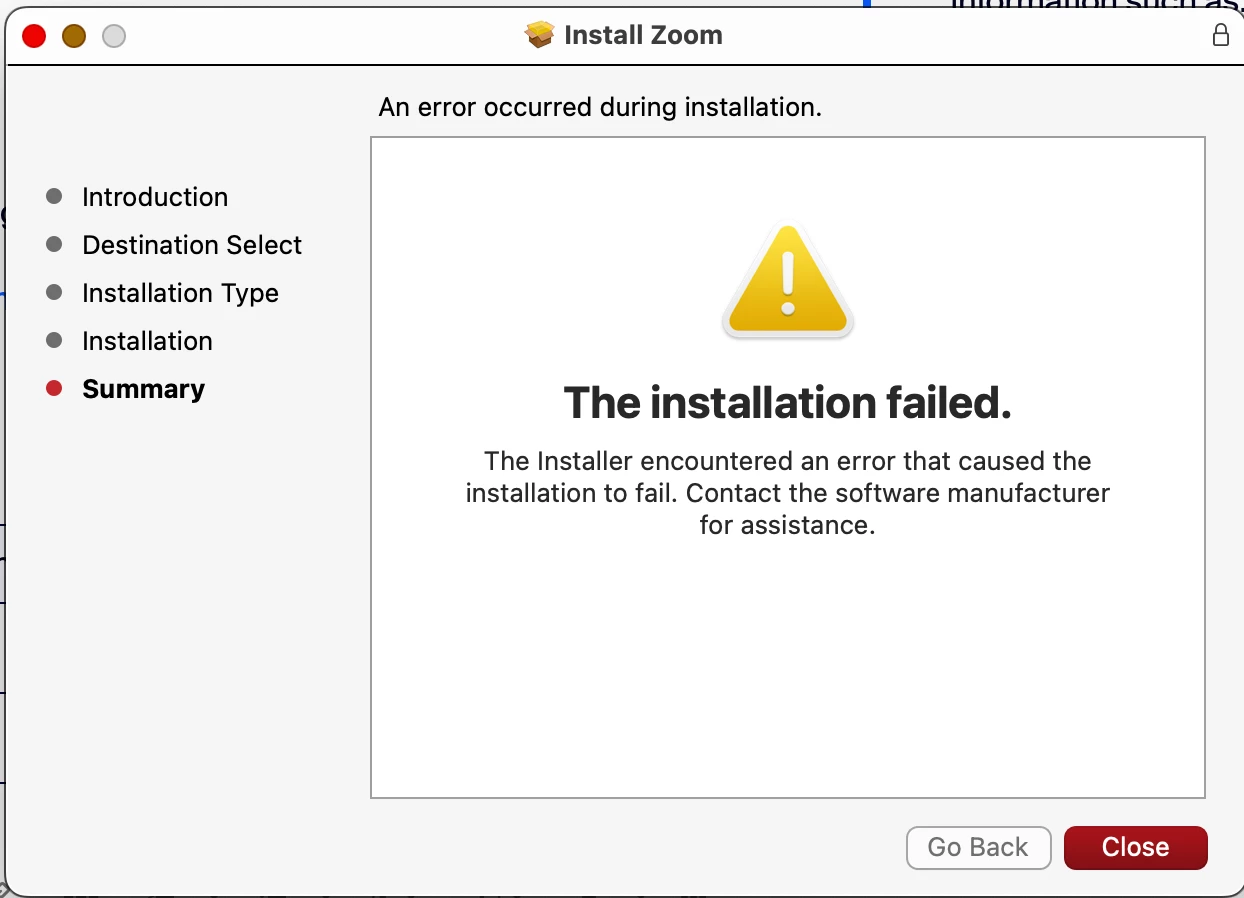Click the grey disabled zoom window button

[114, 36]
